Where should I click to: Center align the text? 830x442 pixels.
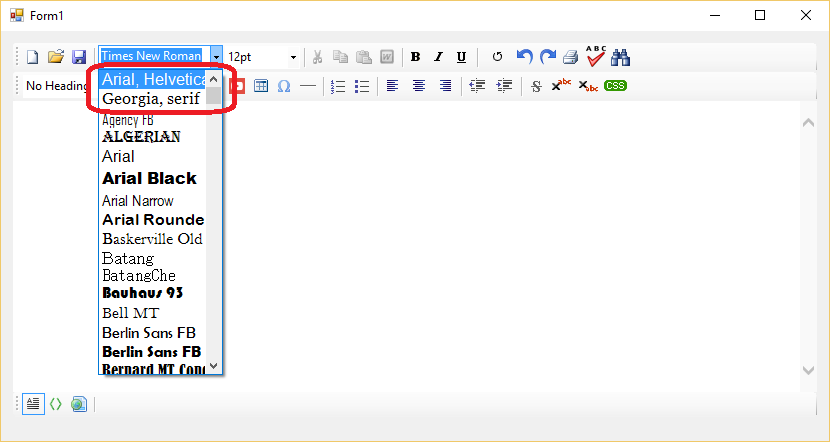(419, 86)
